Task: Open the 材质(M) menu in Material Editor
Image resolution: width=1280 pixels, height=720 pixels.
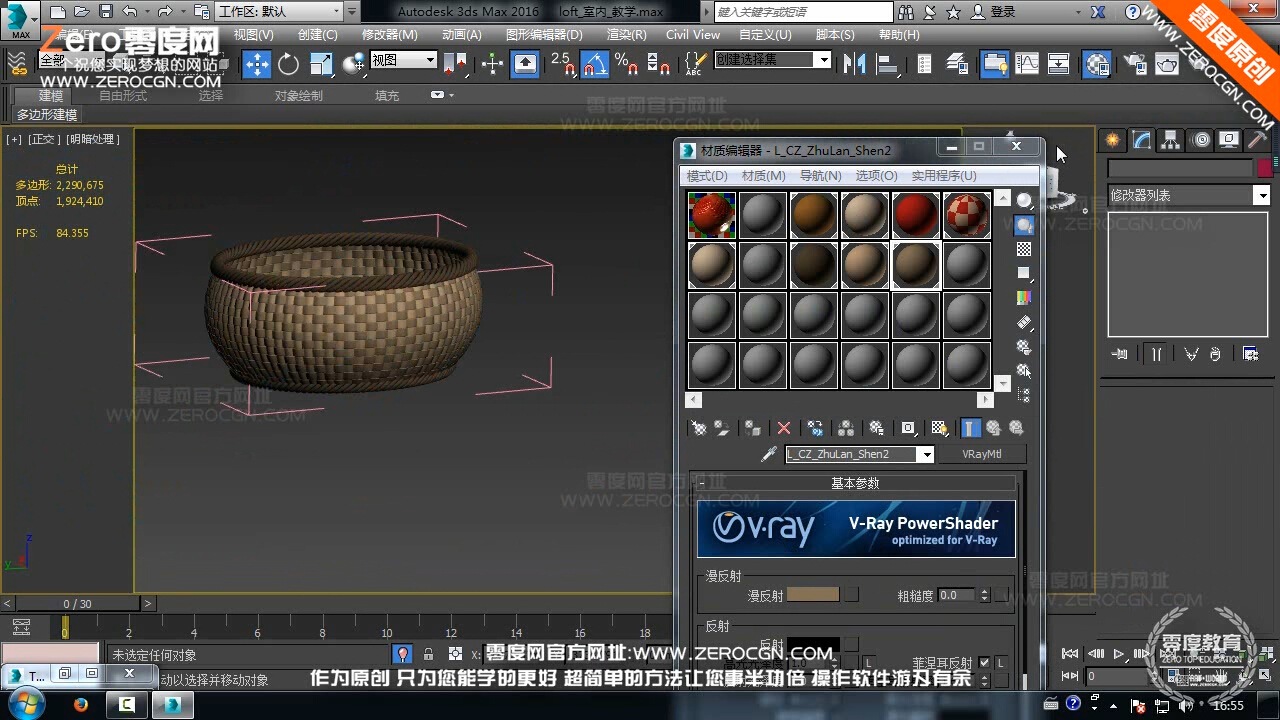Action: pyautogui.click(x=763, y=176)
